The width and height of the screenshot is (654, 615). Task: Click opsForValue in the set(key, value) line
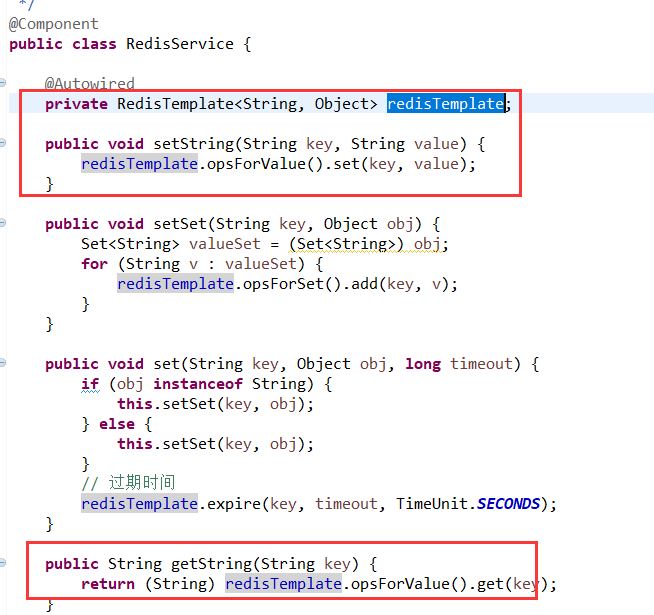(256, 164)
